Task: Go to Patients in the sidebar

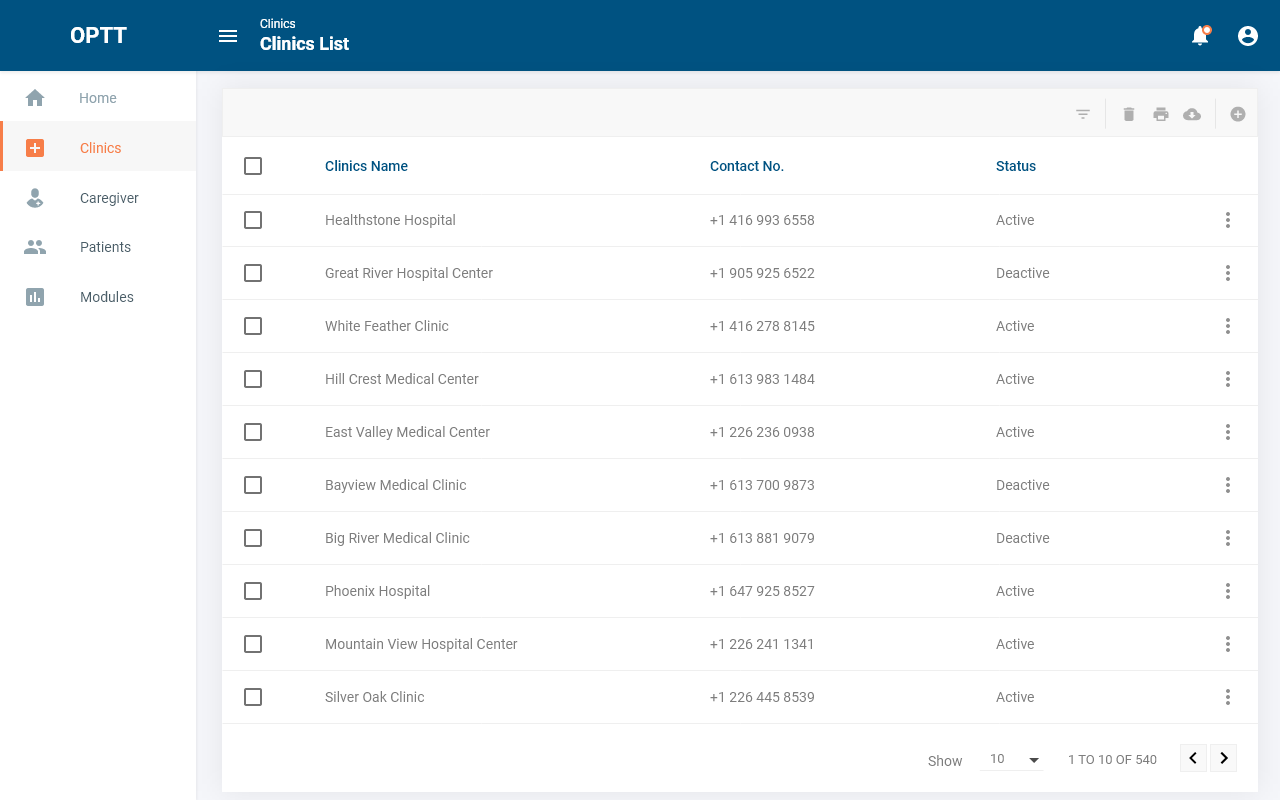Action: tap(105, 247)
